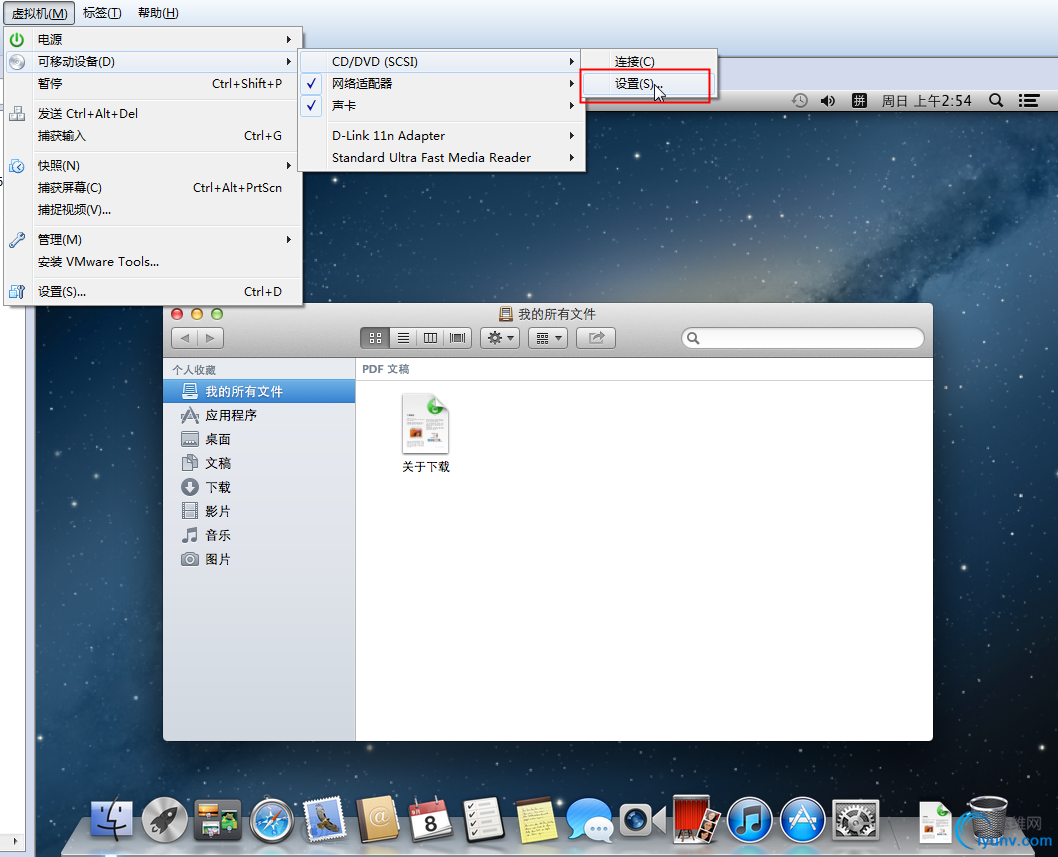The image size is (1058, 857).
Task: Click volume speaker icon in menu bar
Action: point(828,101)
